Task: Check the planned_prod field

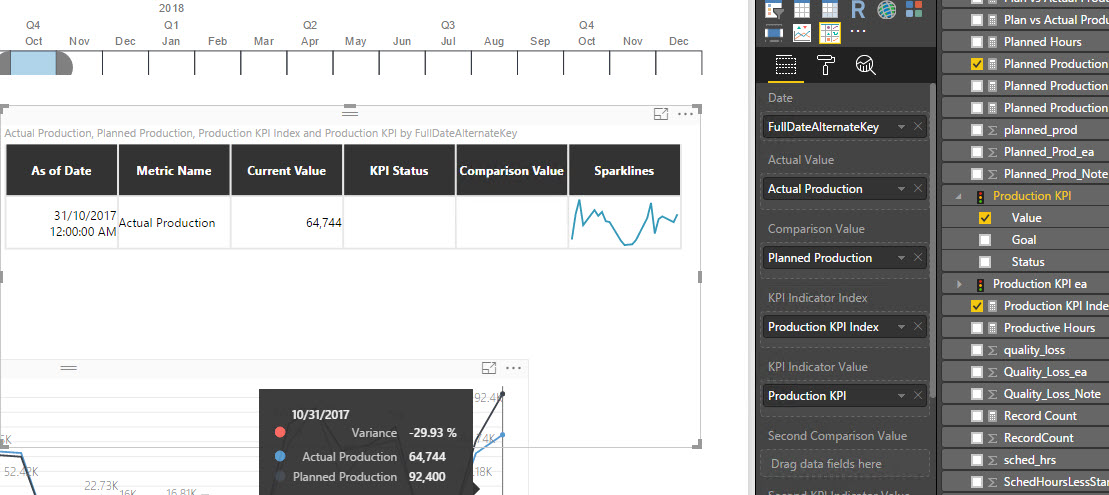Action: click(977, 130)
